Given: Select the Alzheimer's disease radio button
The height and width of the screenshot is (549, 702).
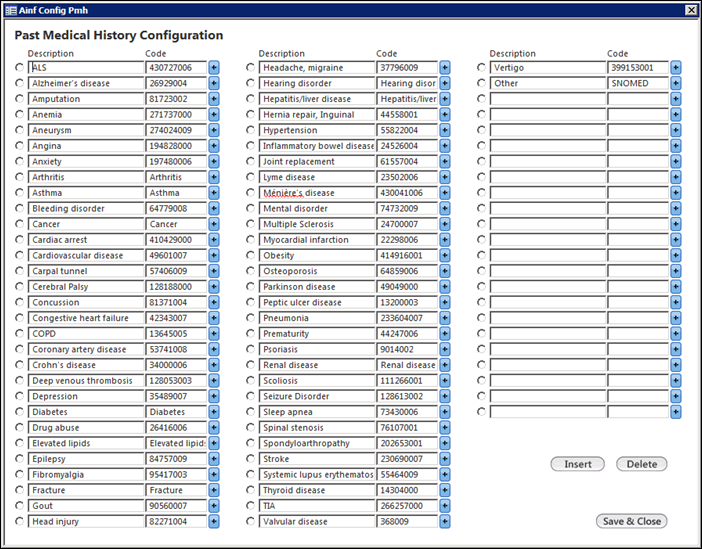Looking at the screenshot, I should tap(19, 83).
